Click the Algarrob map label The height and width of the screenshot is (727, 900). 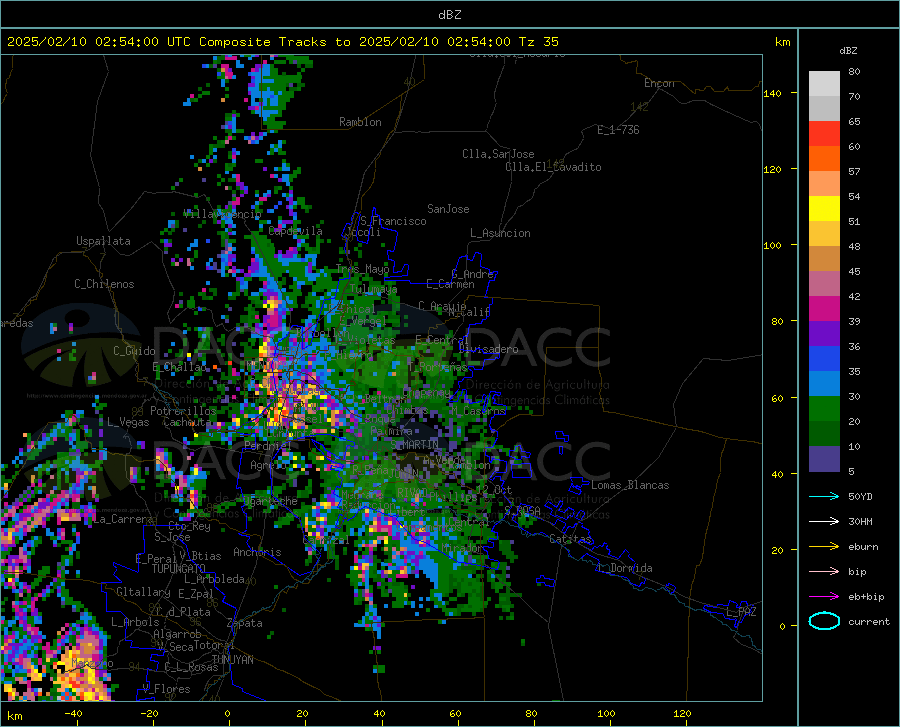coord(177,634)
